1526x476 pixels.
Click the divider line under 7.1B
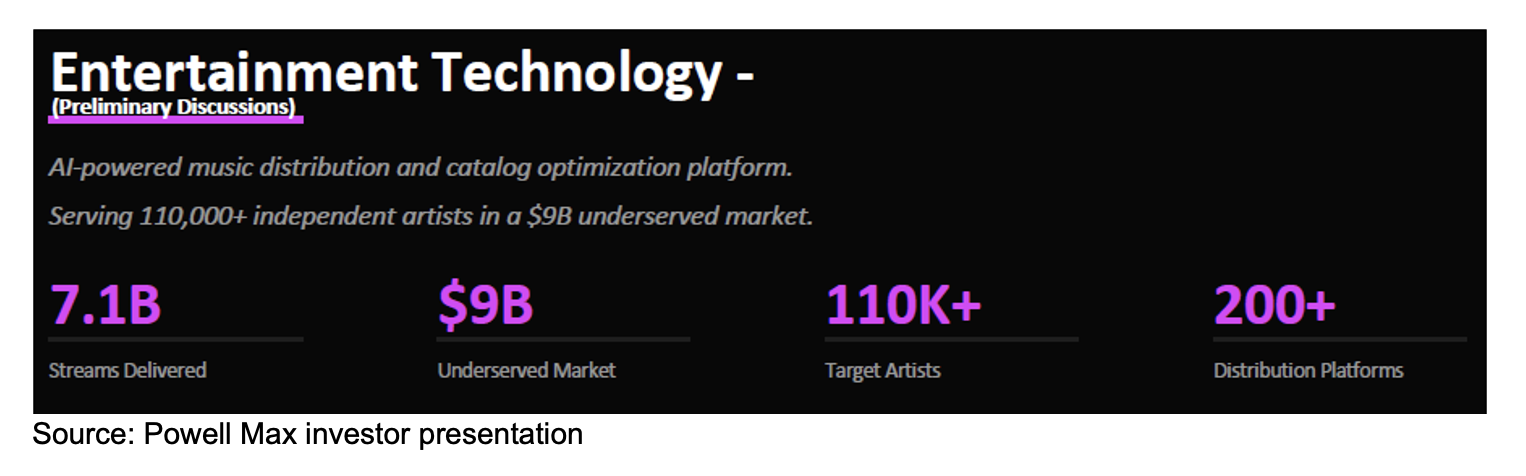(x=175, y=340)
